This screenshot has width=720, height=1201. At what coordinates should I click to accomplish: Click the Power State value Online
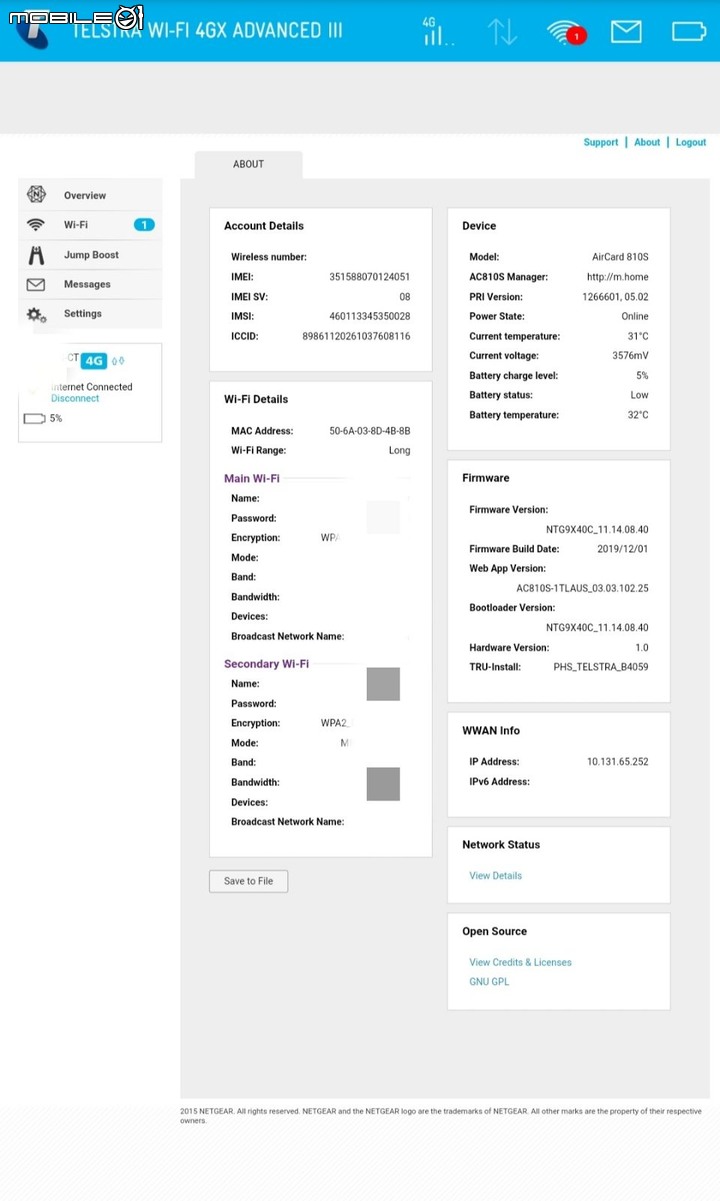coord(635,317)
